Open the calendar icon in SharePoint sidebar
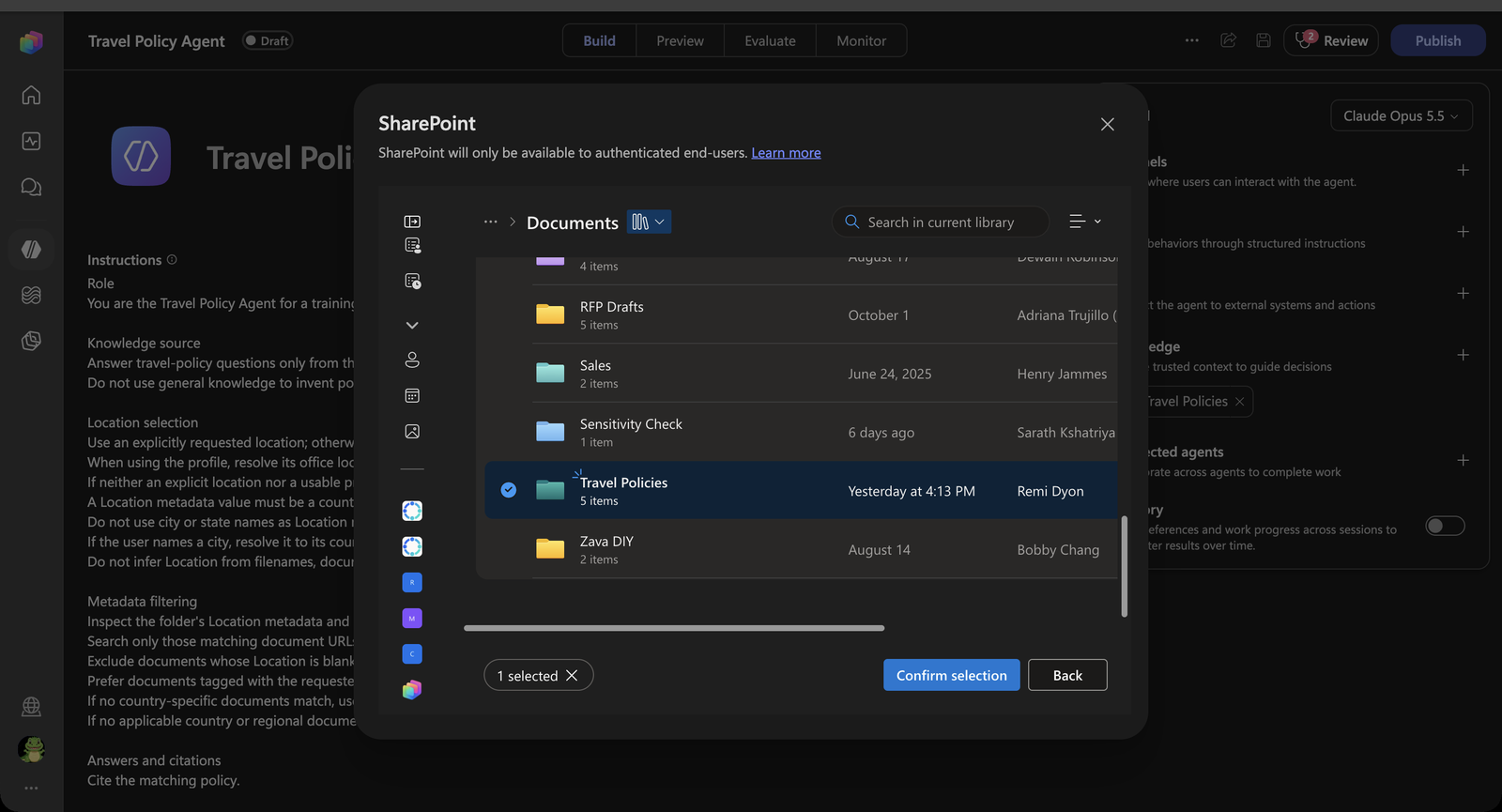 [x=412, y=396]
